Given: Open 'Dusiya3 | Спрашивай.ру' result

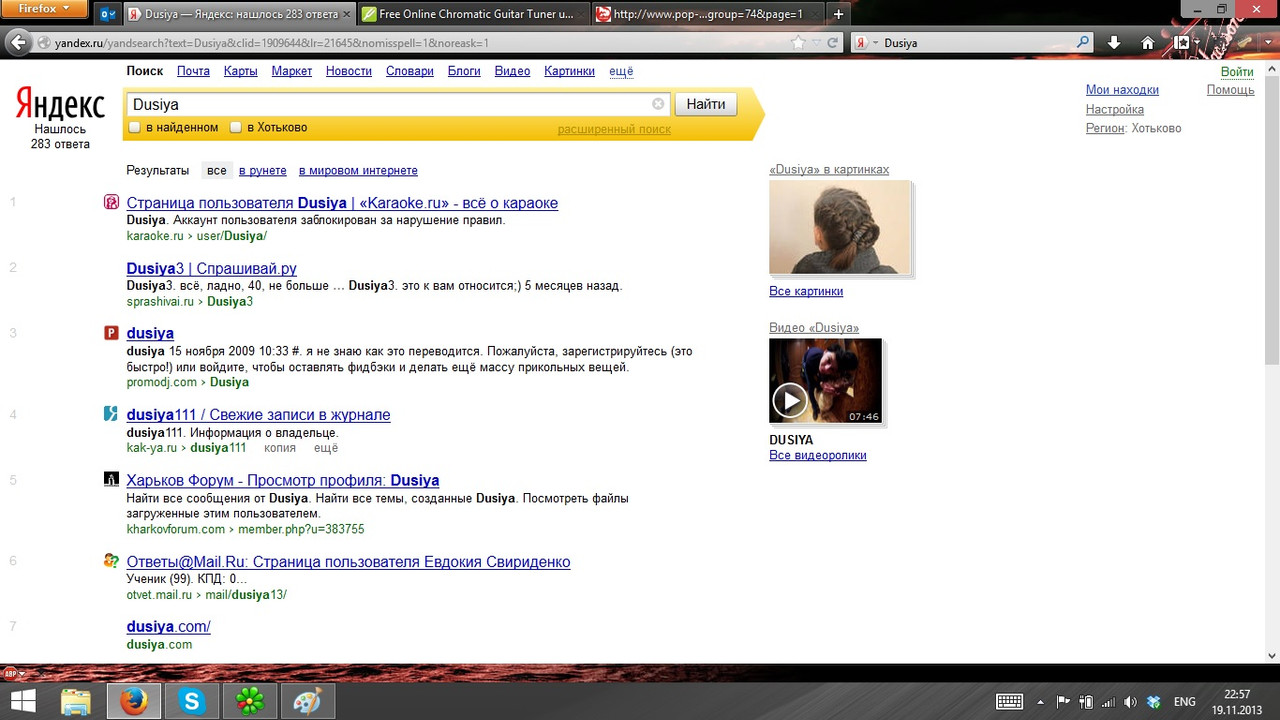Looking at the screenshot, I should click(211, 268).
